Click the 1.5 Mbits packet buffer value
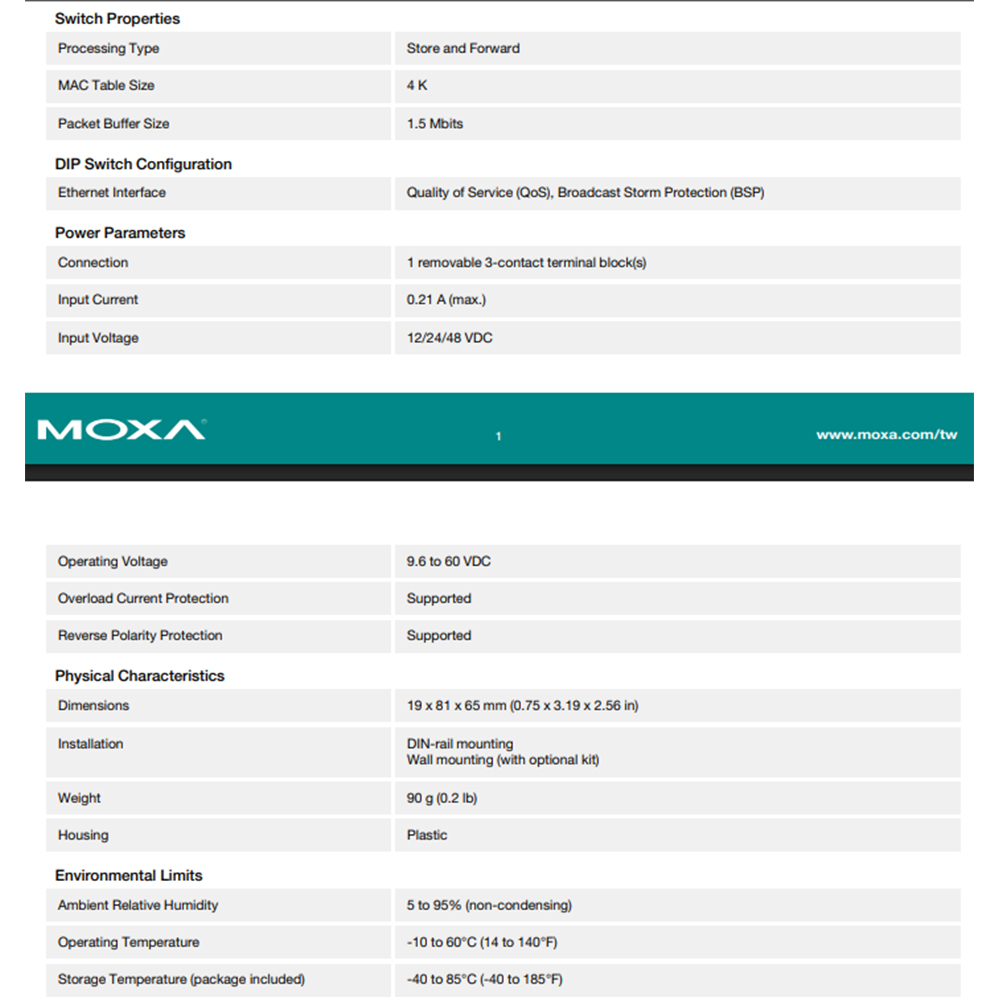 point(435,123)
